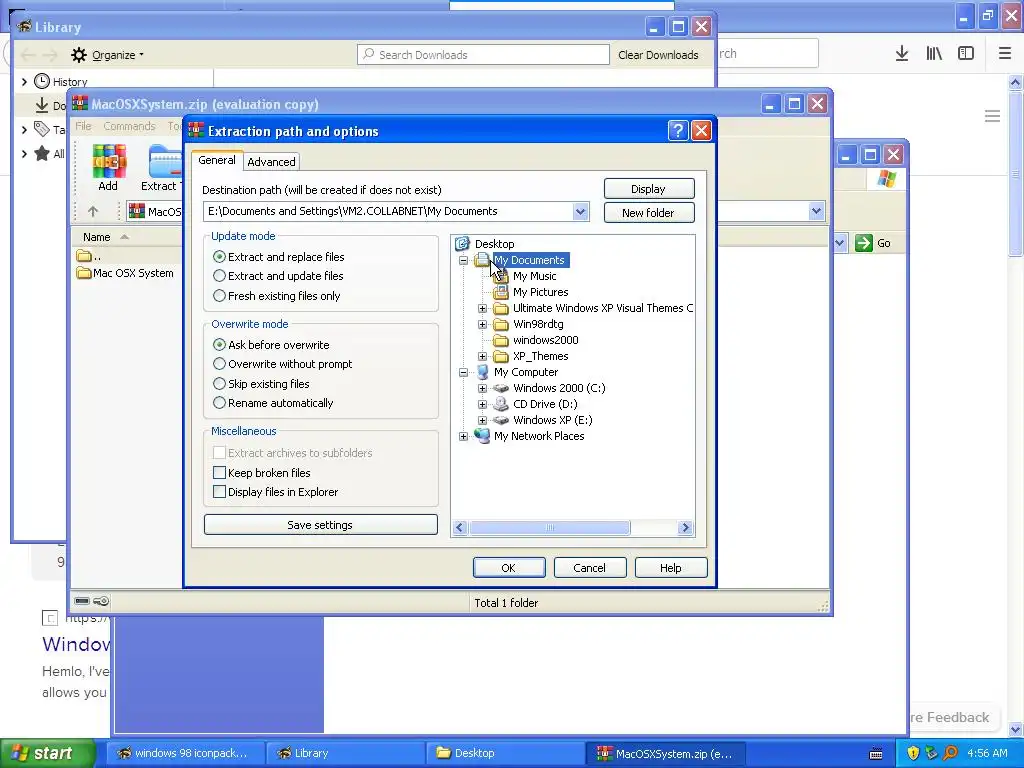This screenshot has width=1024, height=768.
Task: Open Library taskbar button
Action: 345,753
